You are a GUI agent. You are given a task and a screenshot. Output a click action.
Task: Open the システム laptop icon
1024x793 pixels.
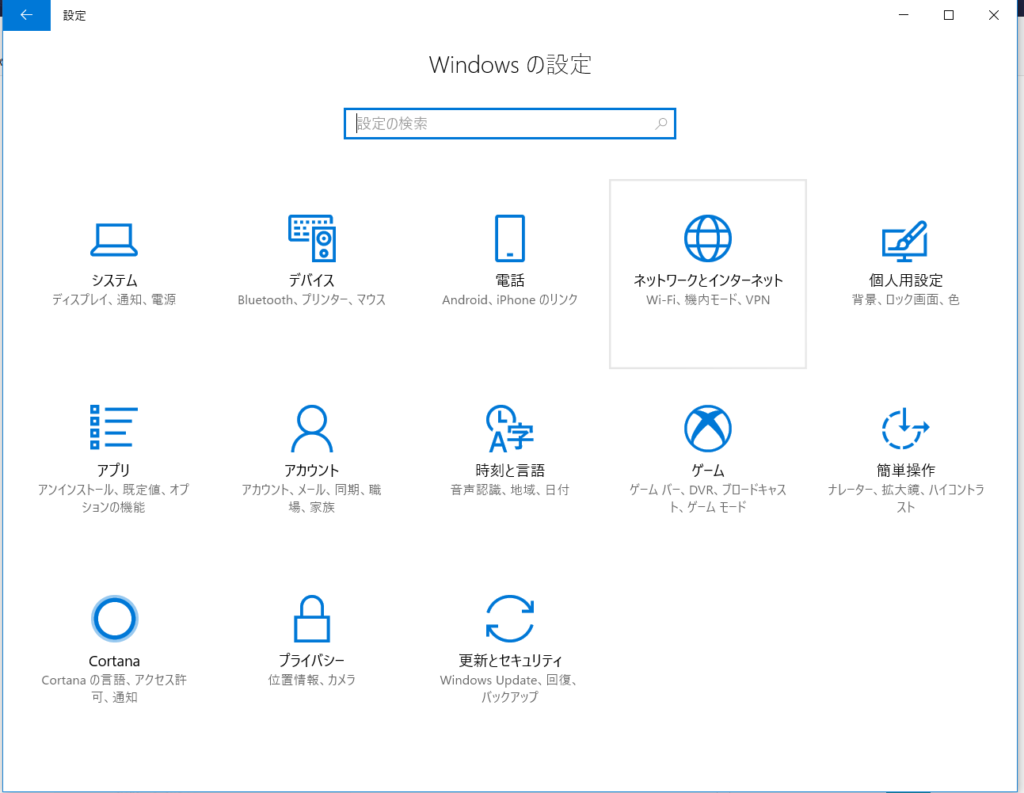click(114, 239)
